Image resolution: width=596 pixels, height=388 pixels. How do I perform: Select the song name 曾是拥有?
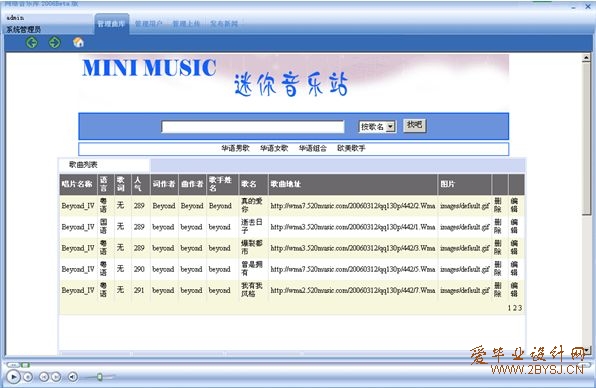[252, 269]
